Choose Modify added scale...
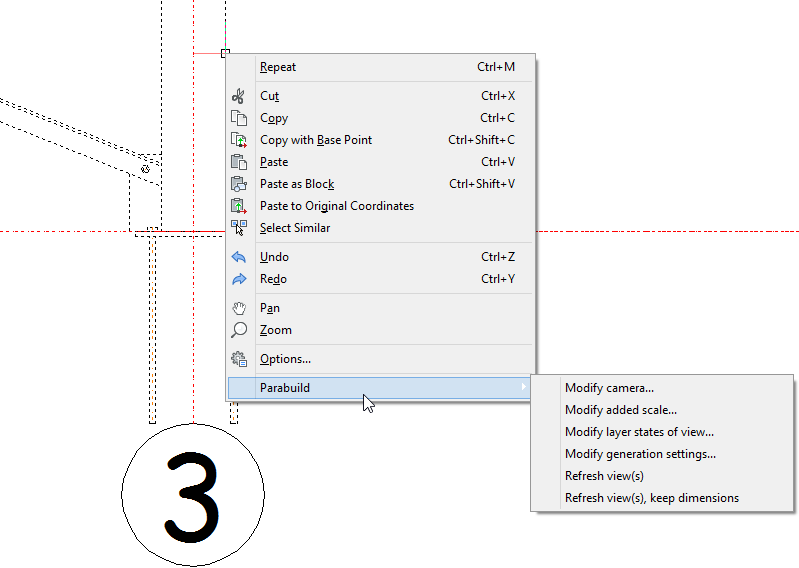 coord(662,410)
